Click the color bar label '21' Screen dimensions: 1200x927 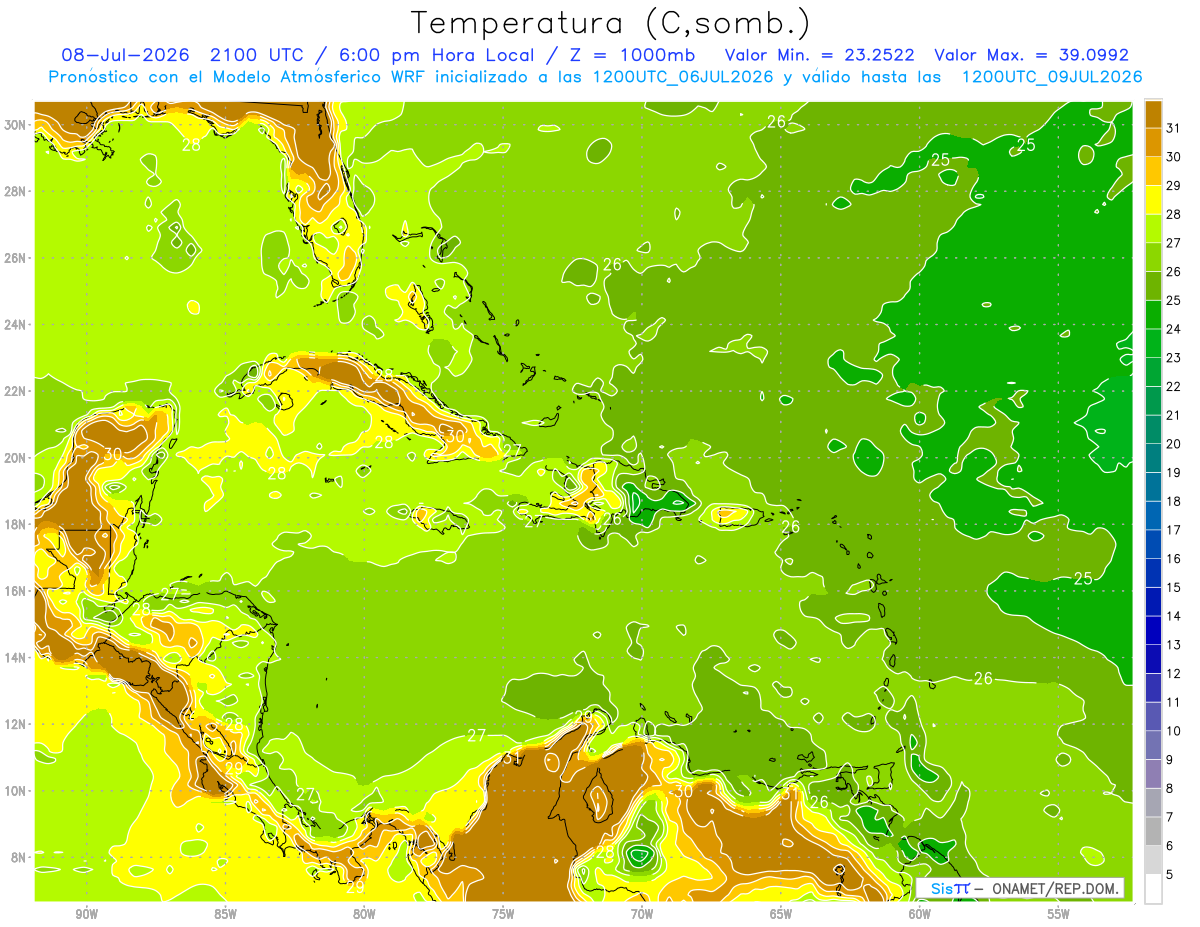pos(1175,415)
